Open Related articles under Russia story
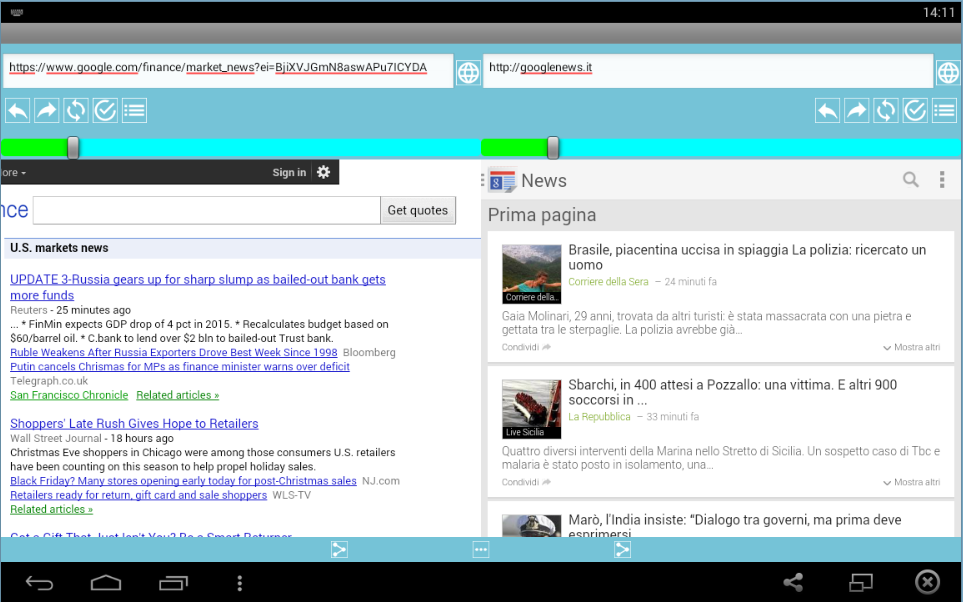 [177, 395]
